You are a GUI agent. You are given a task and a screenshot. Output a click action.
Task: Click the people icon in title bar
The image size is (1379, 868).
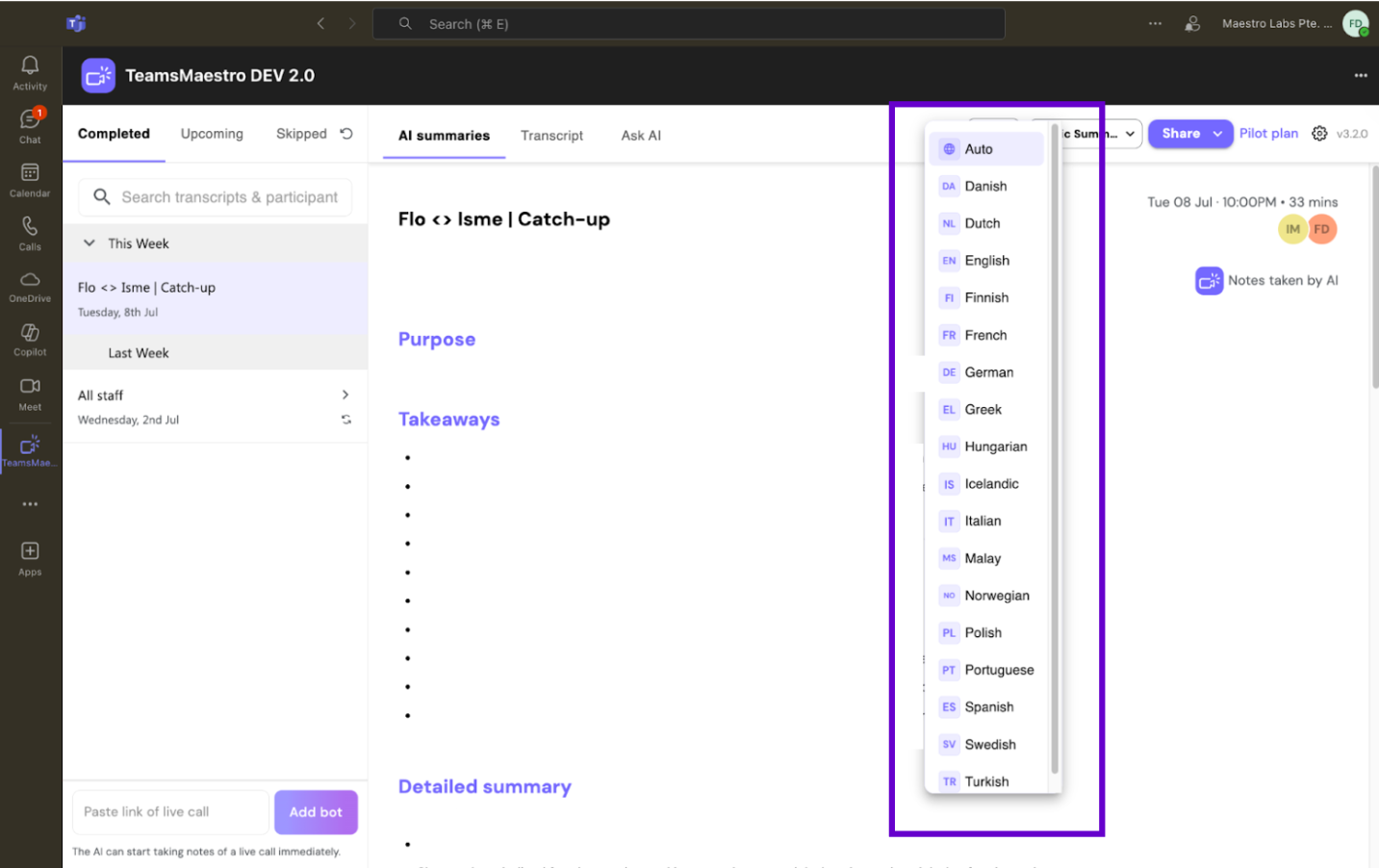(x=1192, y=23)
